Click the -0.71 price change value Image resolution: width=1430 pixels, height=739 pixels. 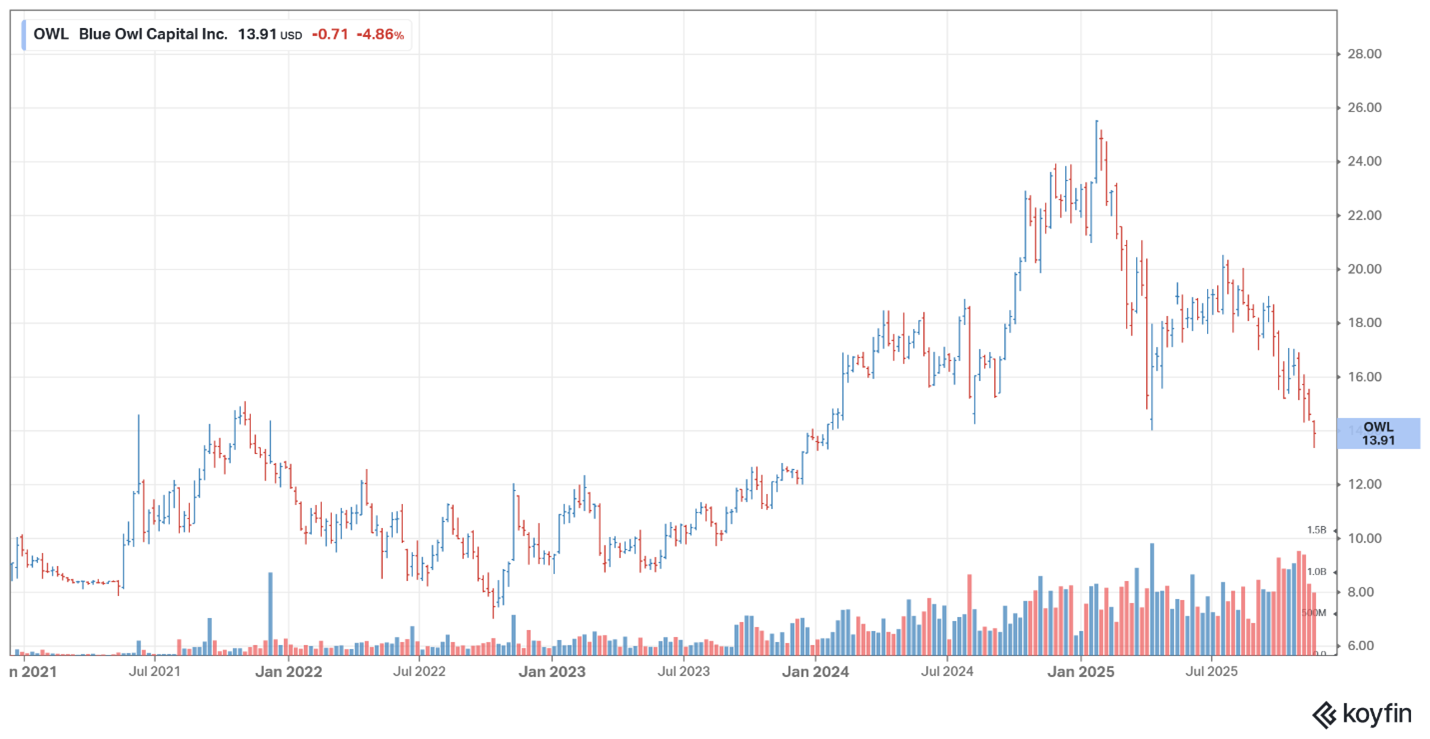[329, 34]
